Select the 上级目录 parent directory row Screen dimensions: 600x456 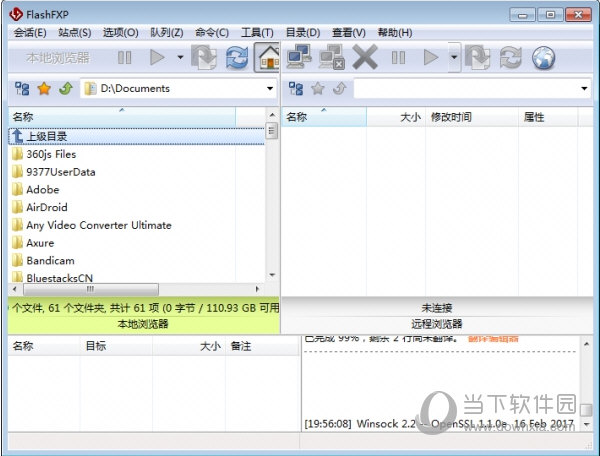(x=136, y=136)
